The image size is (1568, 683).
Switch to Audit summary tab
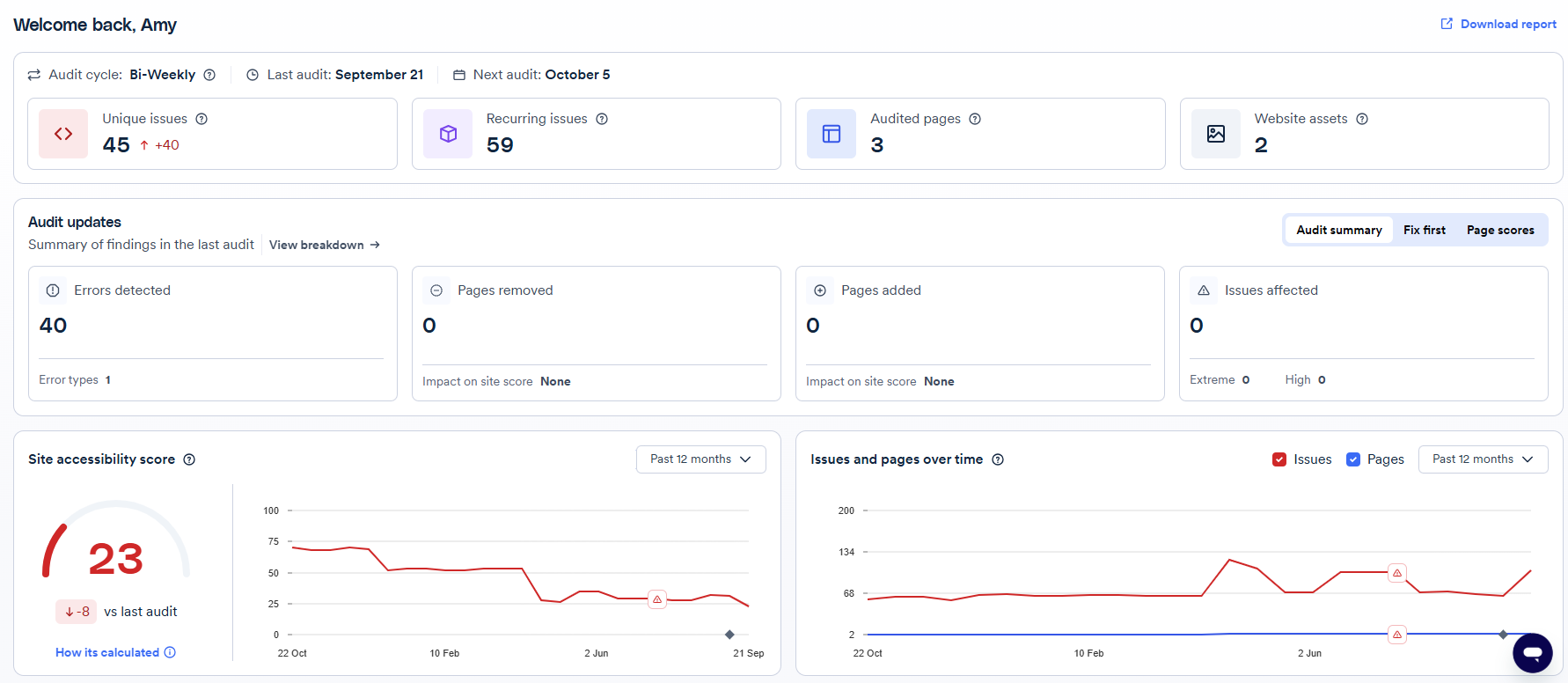pos(1339,230)
